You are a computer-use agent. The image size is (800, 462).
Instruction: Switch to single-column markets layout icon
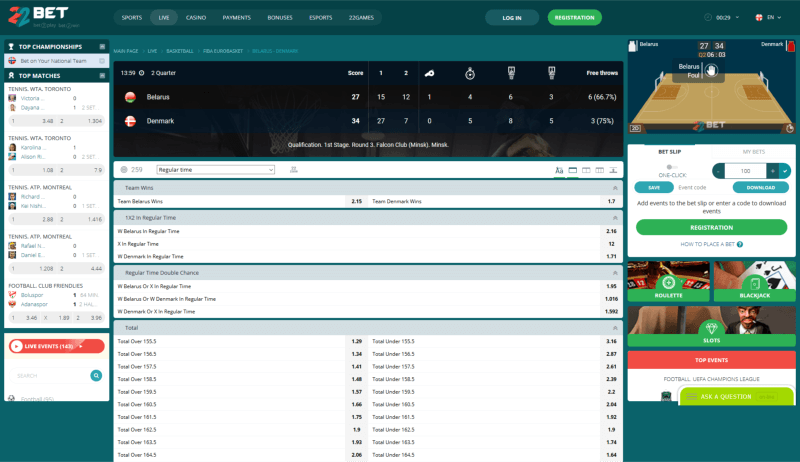coord(572,170)
